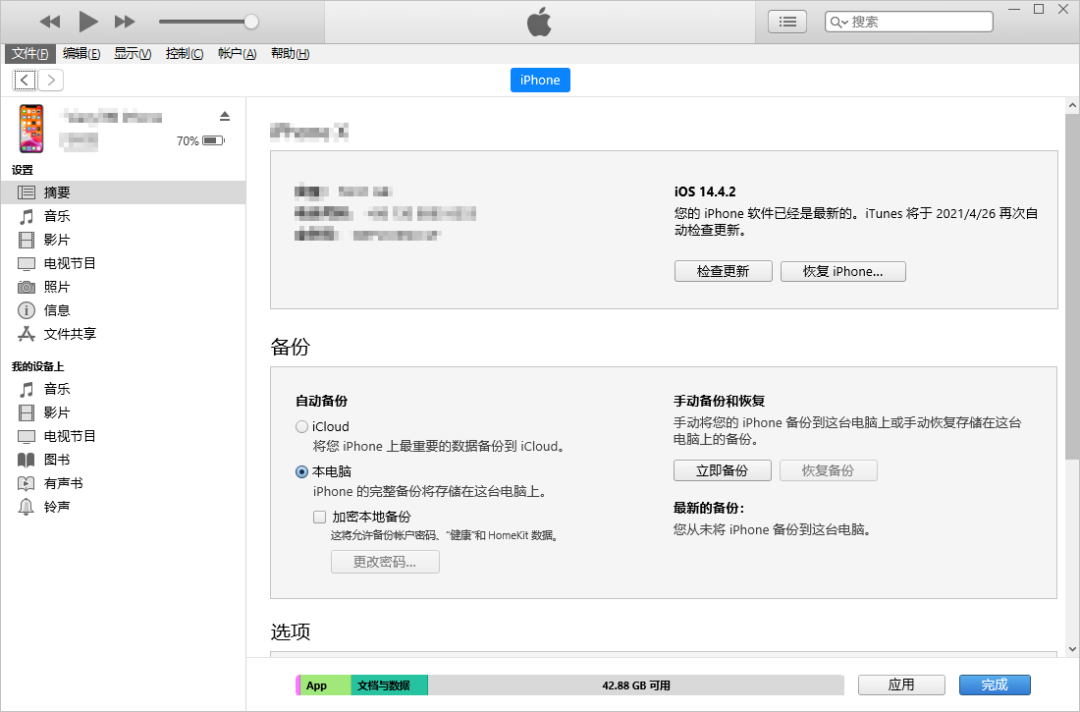Open 铃声 under 我的设备上

point(57,507)
